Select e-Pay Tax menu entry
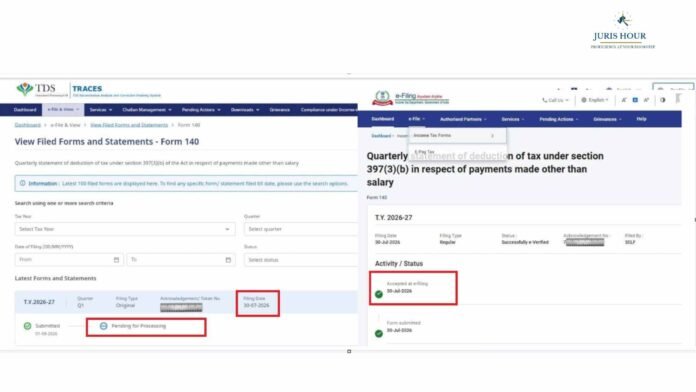This screenshot has height=392, width=696. click(x=424, y=152)
